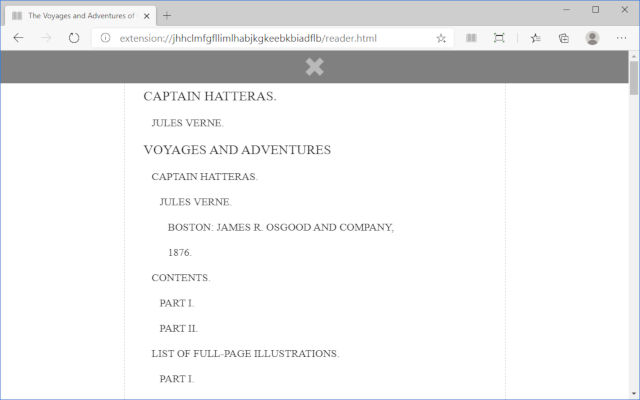
Task: Close the table of contents with the X icon
Action: point(314,67)
